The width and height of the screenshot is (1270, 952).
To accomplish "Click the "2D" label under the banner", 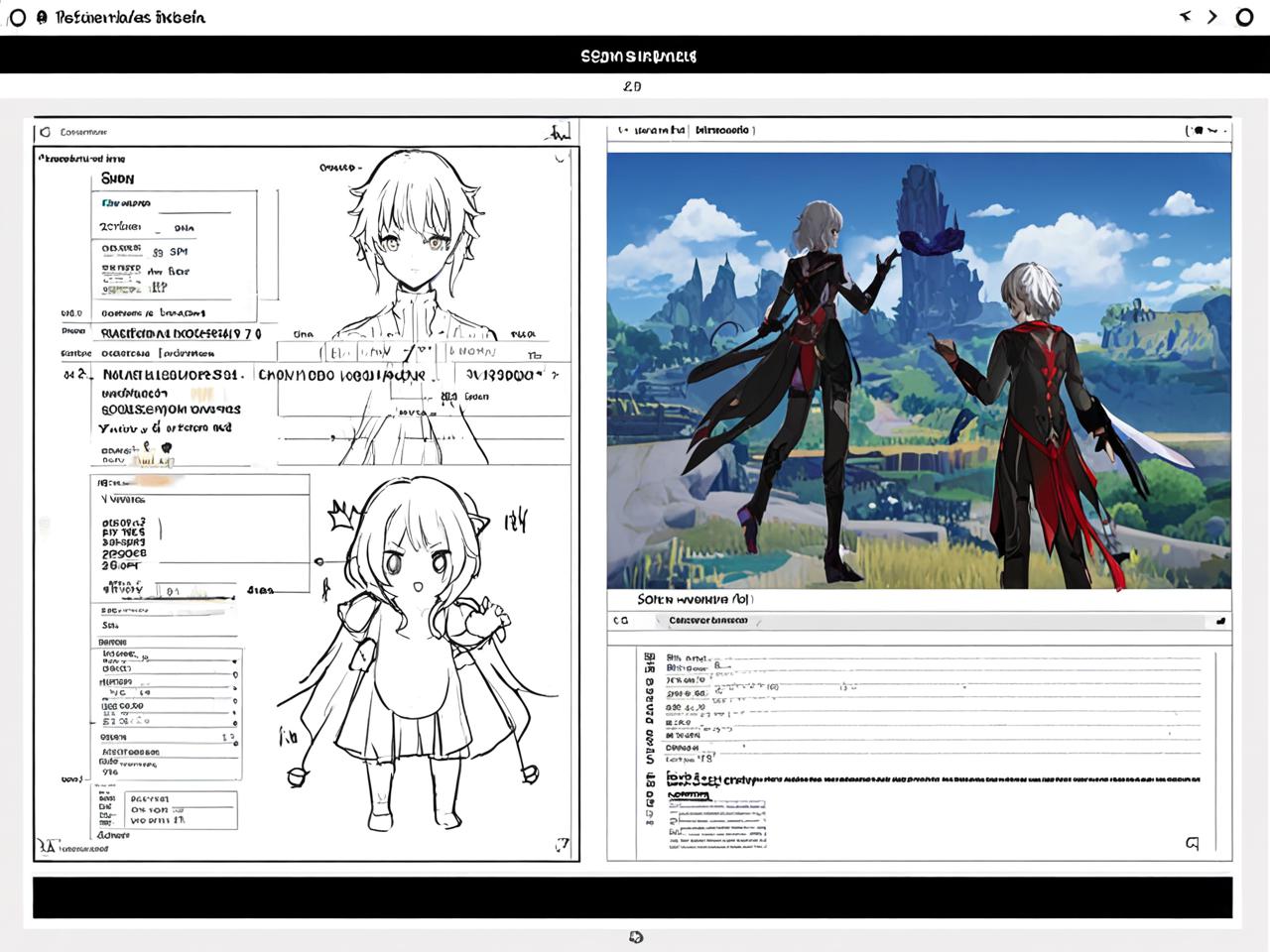I will pos(632,86).
